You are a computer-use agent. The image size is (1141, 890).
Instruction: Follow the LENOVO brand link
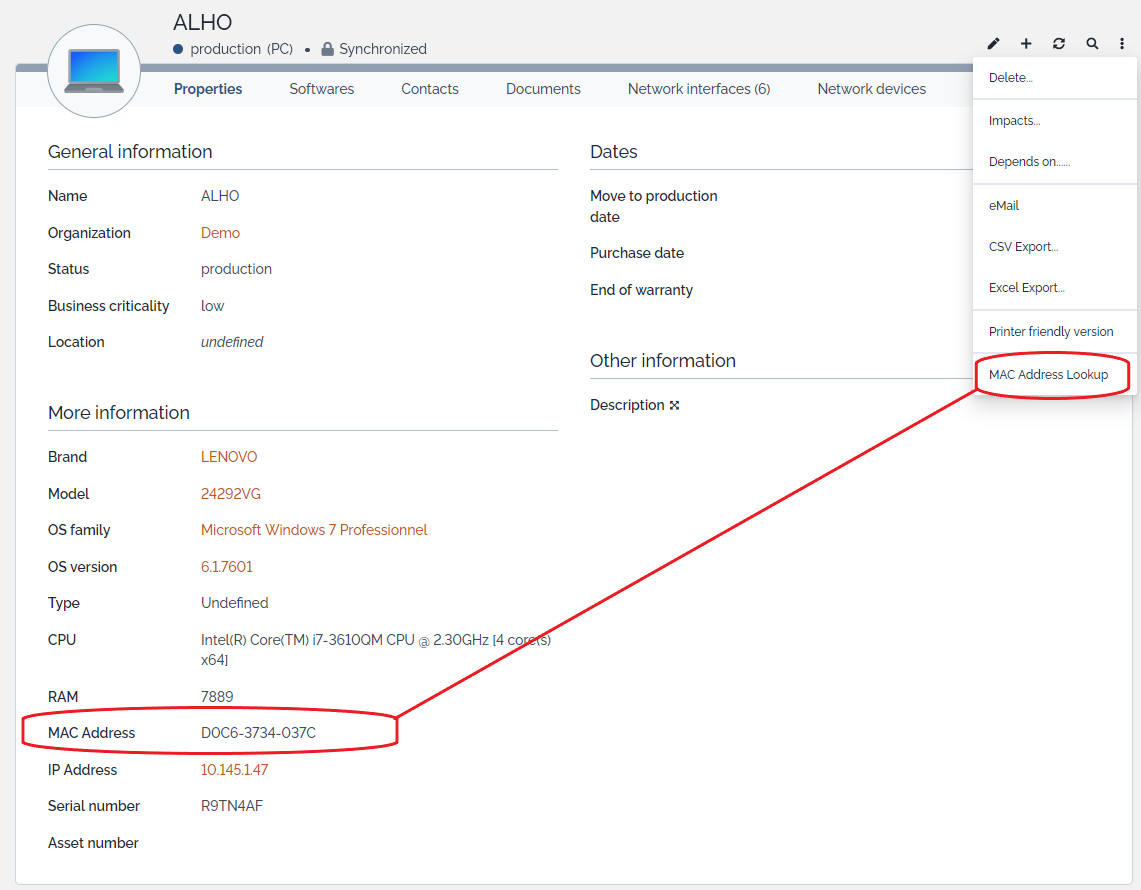[x=229, y=457]
